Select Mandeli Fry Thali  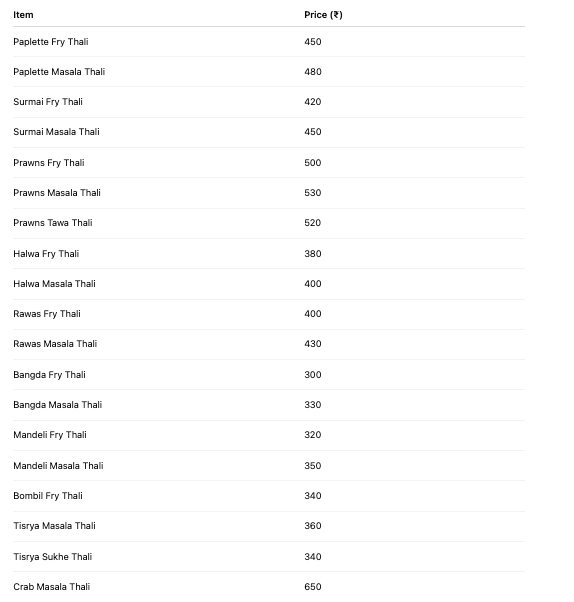click(50, 435)
